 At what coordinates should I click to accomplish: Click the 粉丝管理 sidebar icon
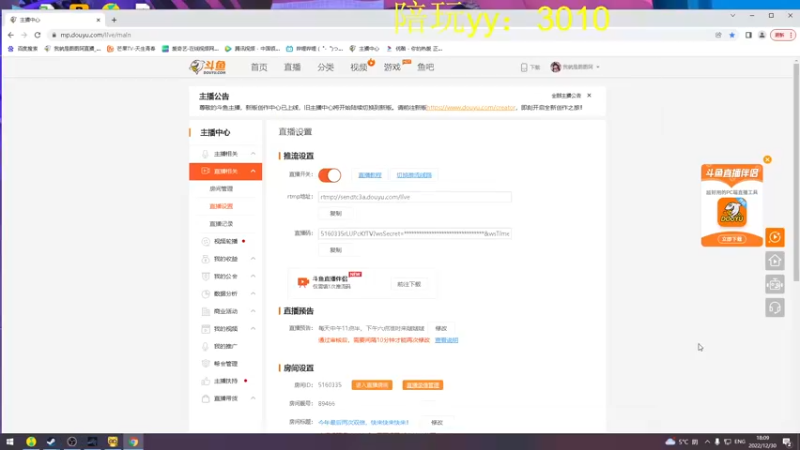(x=206, y=364)
